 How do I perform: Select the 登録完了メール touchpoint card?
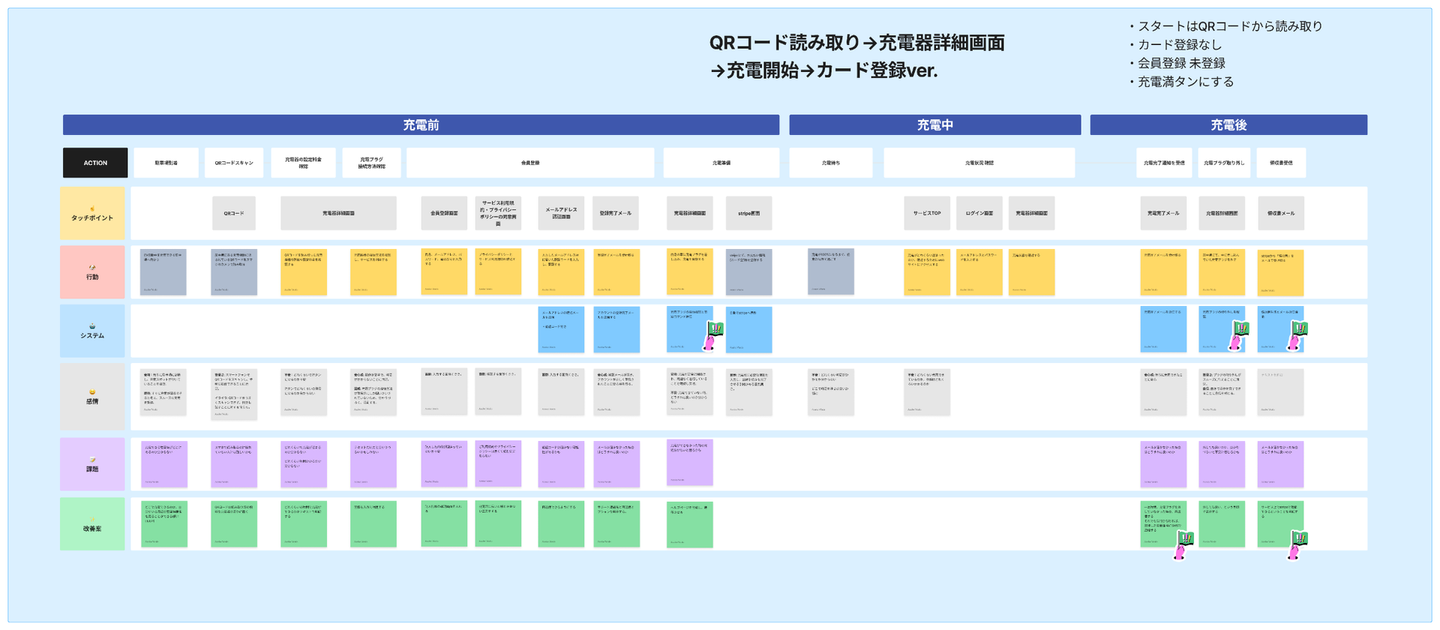(x=616, y=213)
